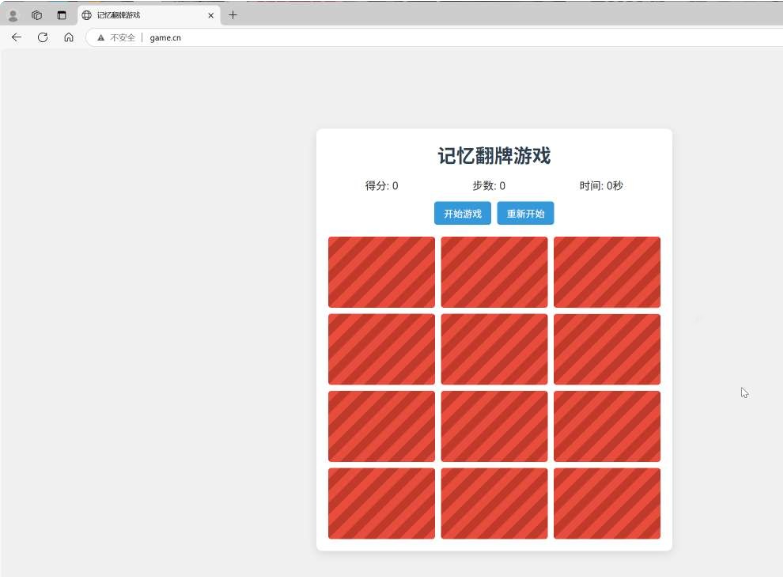Open the workspaces icon in title bar
This screenshot has height=577, width=783.
(x=37, y=15)
